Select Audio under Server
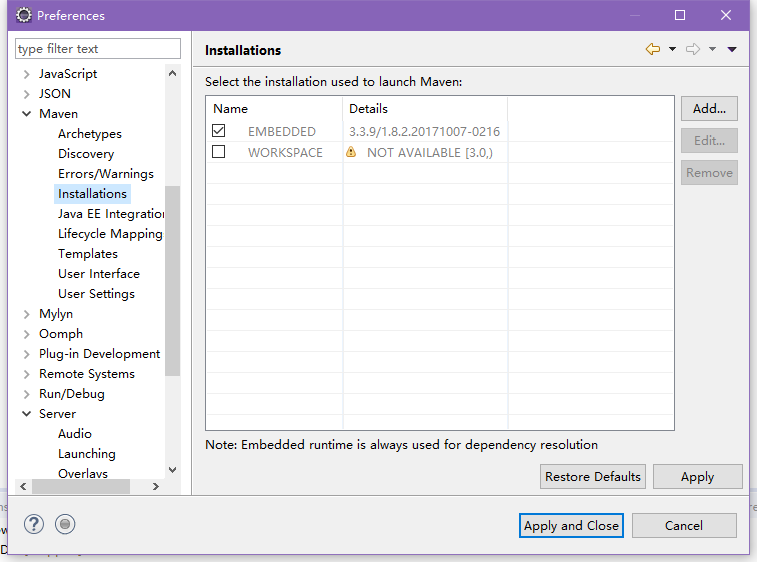The height and width of the screenshot is (562, 757). 75,434
